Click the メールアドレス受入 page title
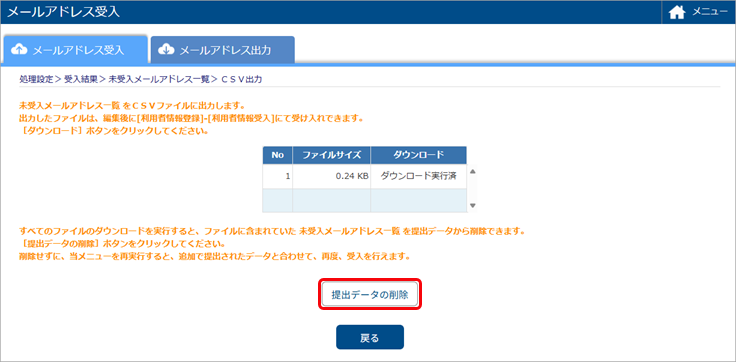 pyautogui.click(x=63, y=12)
